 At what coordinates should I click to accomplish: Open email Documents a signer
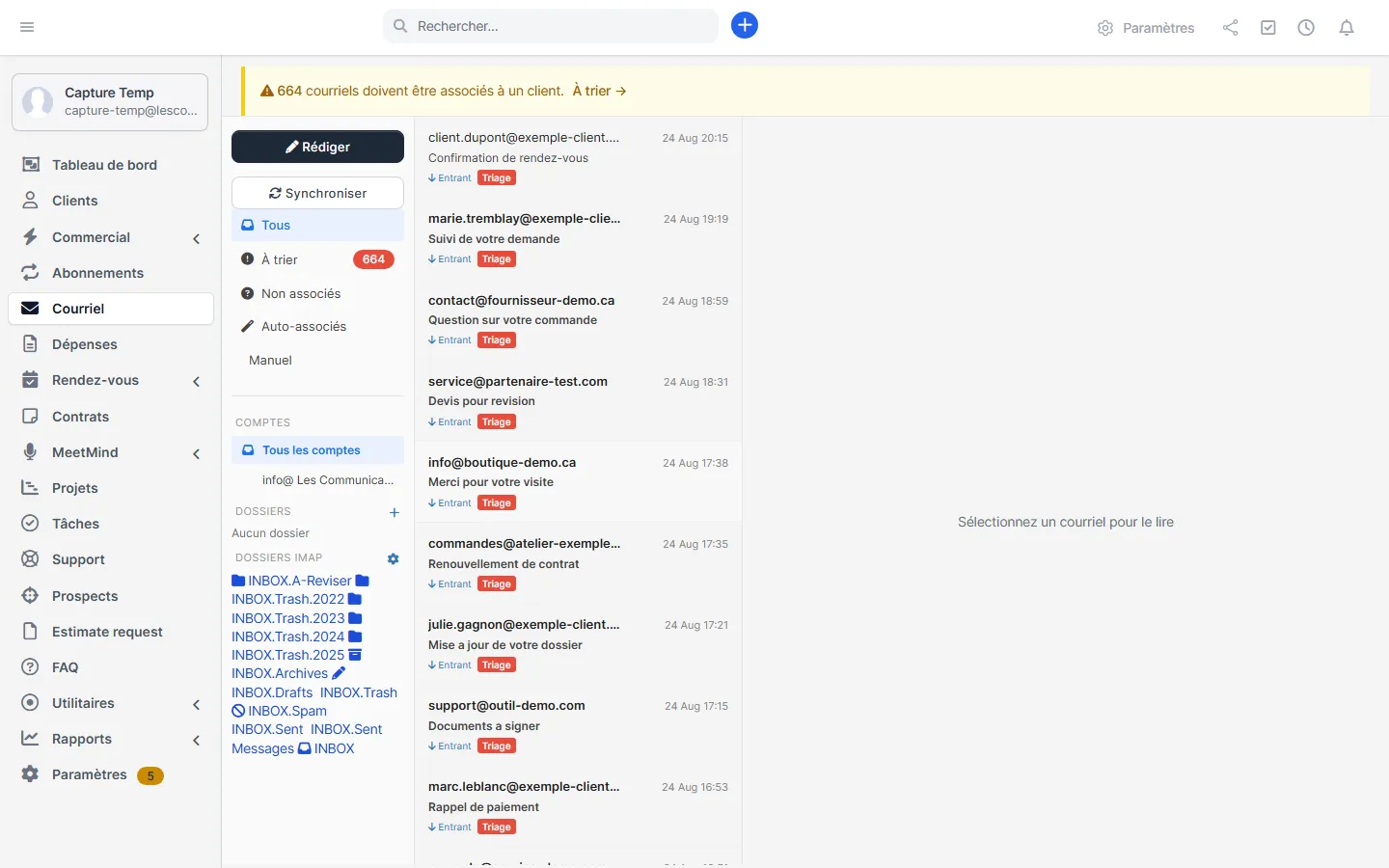pyautogui.click(x=578, y=725)
